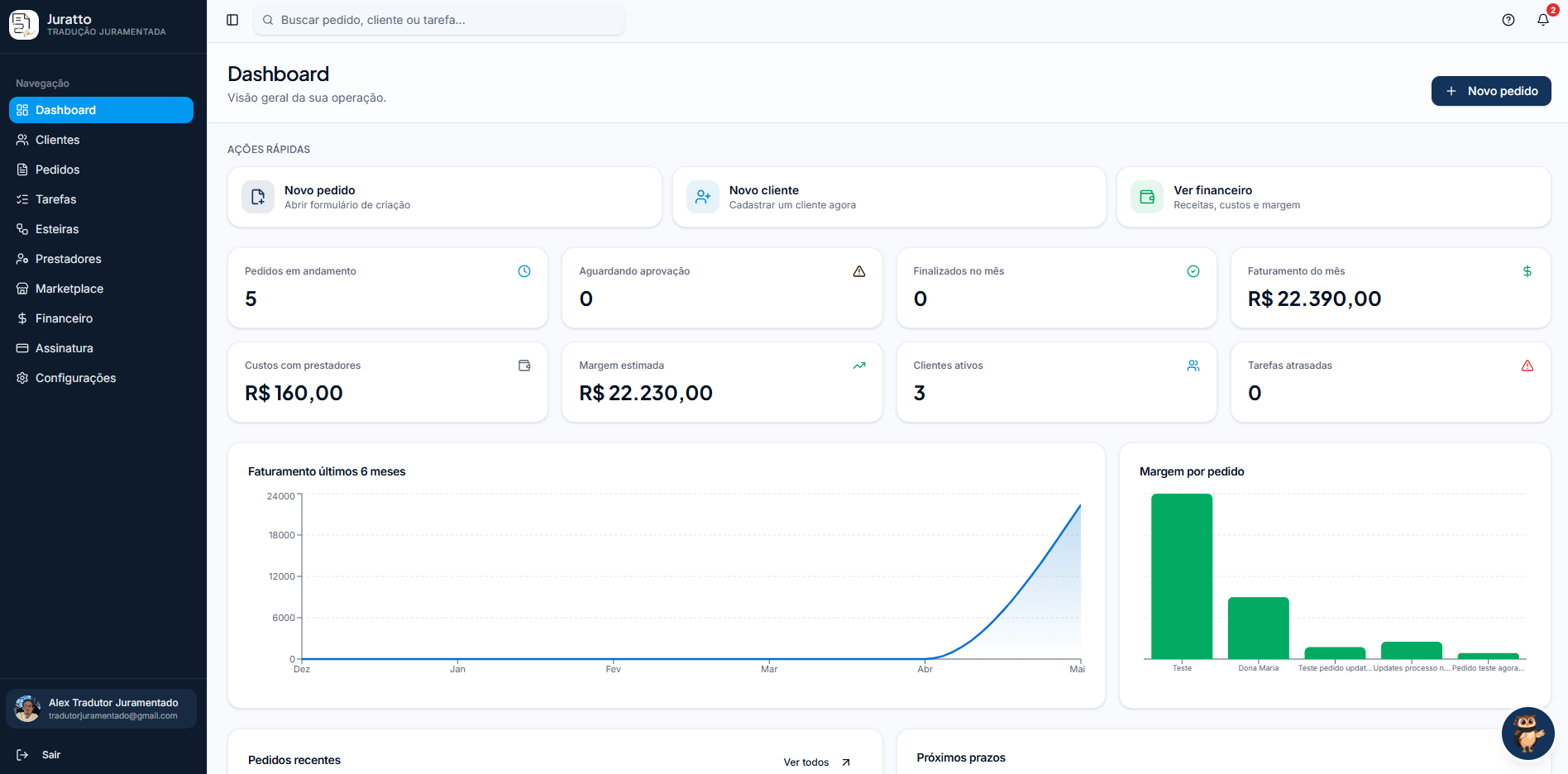Open the Ver financeiro quick action card
The image size is (1568, 774).
pyautogui.click(x=1334, y=197)
